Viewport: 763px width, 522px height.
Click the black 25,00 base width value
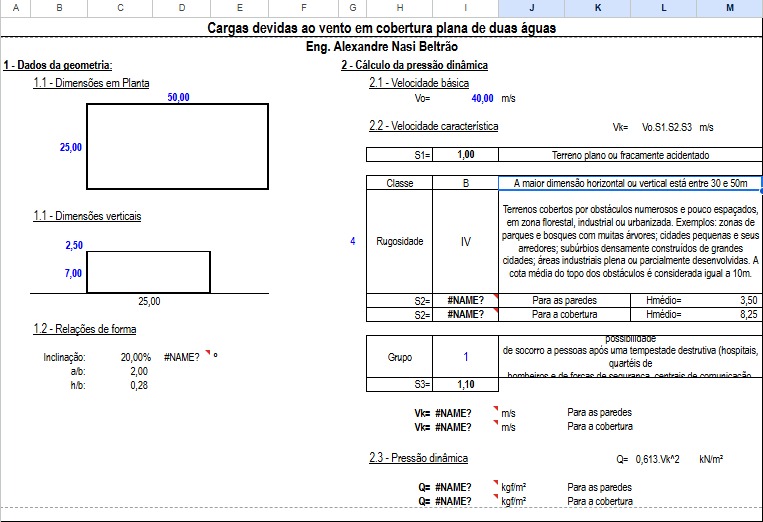click(149, 301)
